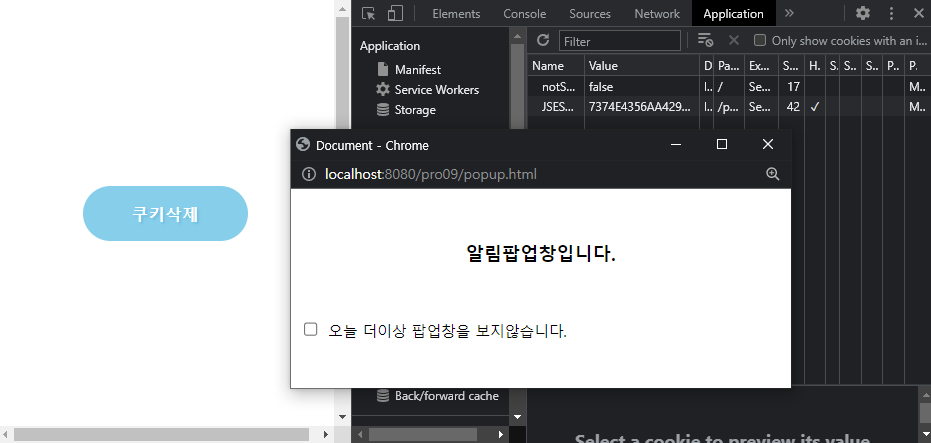Image resolution: width=931 pixels, height=443 pixels.
Task: Maximize the Document popup window
Action: 722,144
